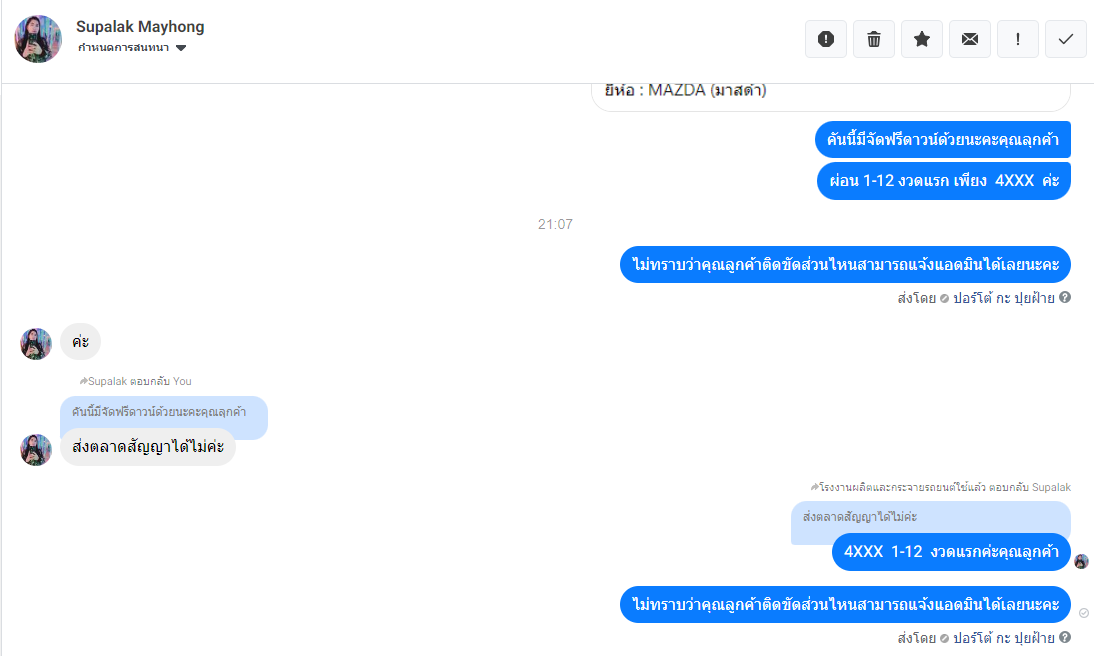This screenshot has height=656, width=1094.
Task: Open the กำหนดการสนทนา dropdown arrow
Action: [x=181, y=48]
